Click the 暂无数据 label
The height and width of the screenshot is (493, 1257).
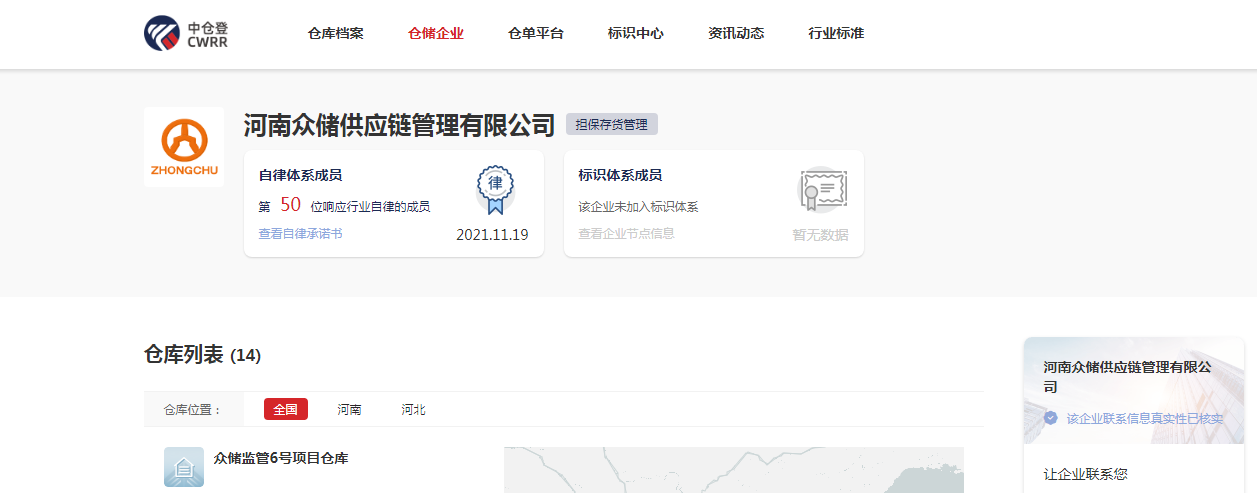point(820,235)
